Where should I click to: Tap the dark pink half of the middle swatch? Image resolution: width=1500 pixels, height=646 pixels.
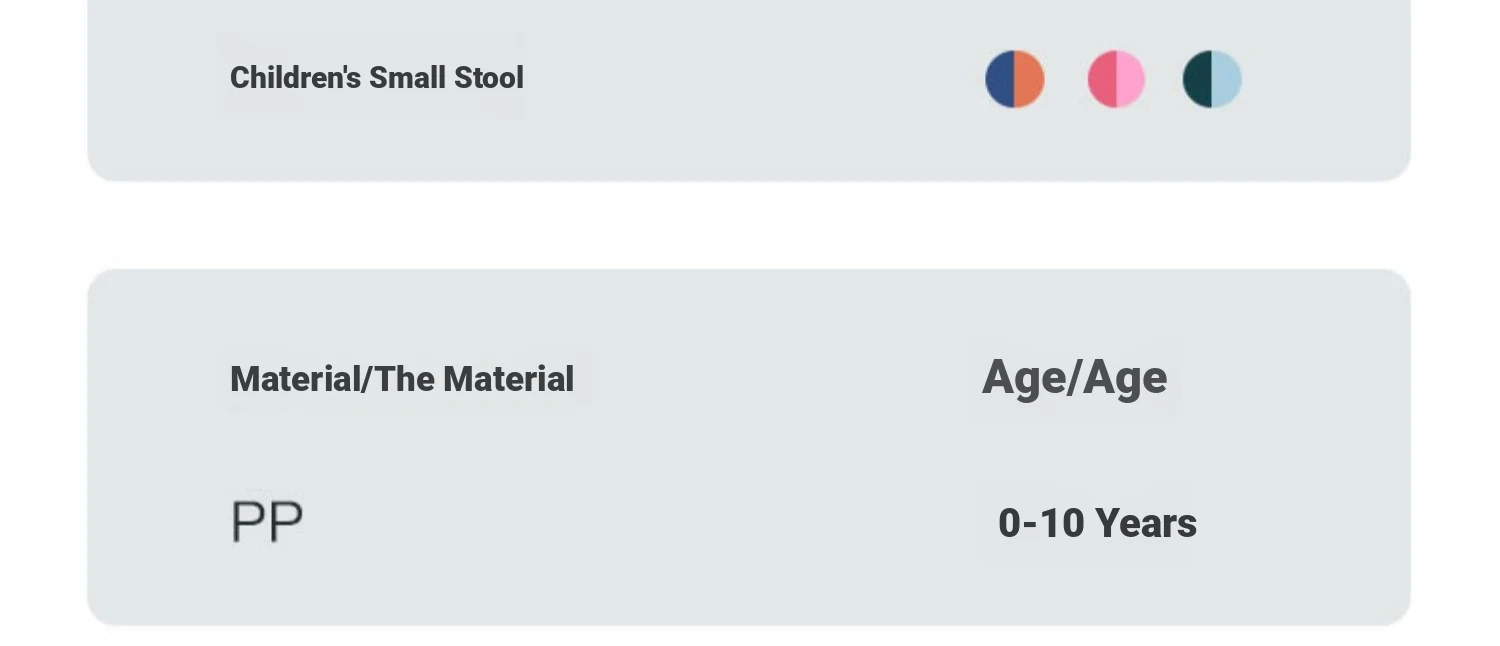pos(1102,79)
